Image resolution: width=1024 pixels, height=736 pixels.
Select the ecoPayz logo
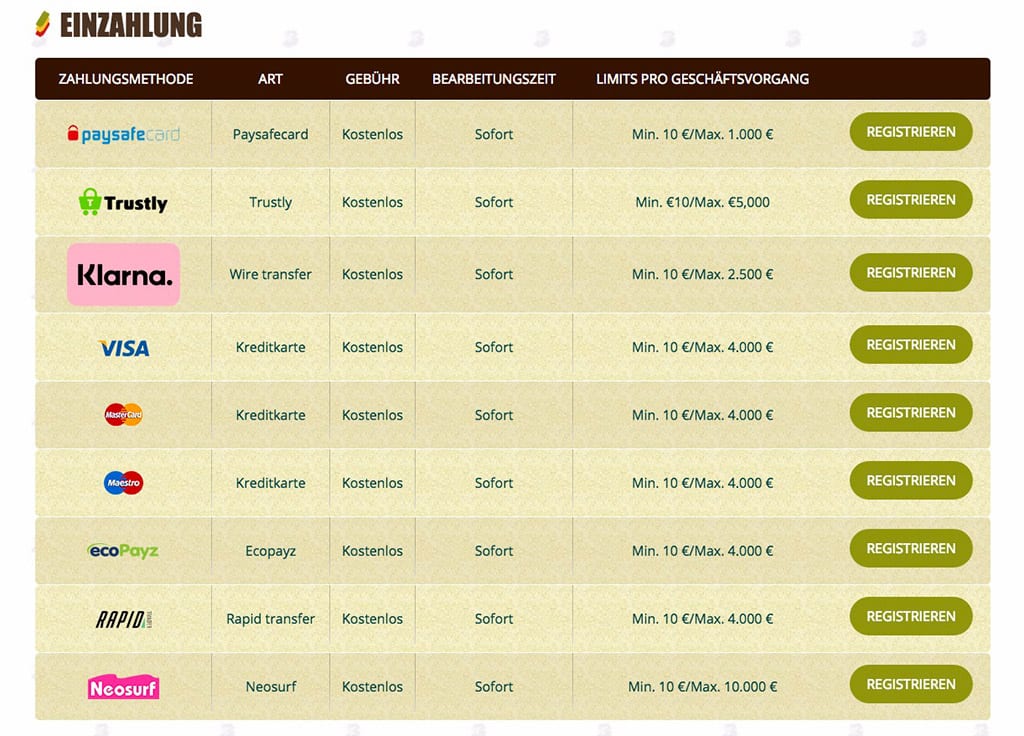tap(123, 551)
